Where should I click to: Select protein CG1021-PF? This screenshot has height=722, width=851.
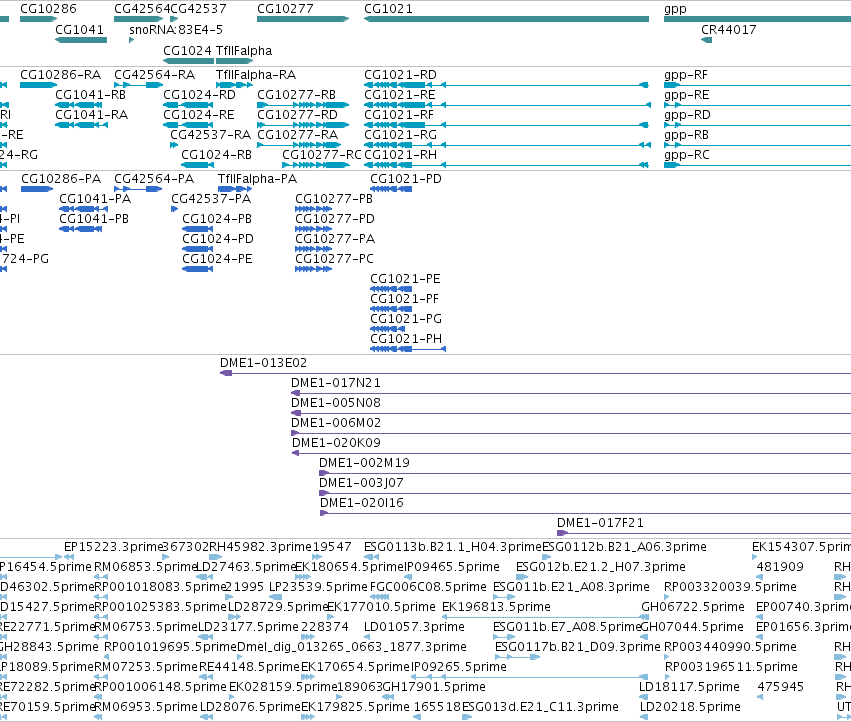[x=404, y=300]
